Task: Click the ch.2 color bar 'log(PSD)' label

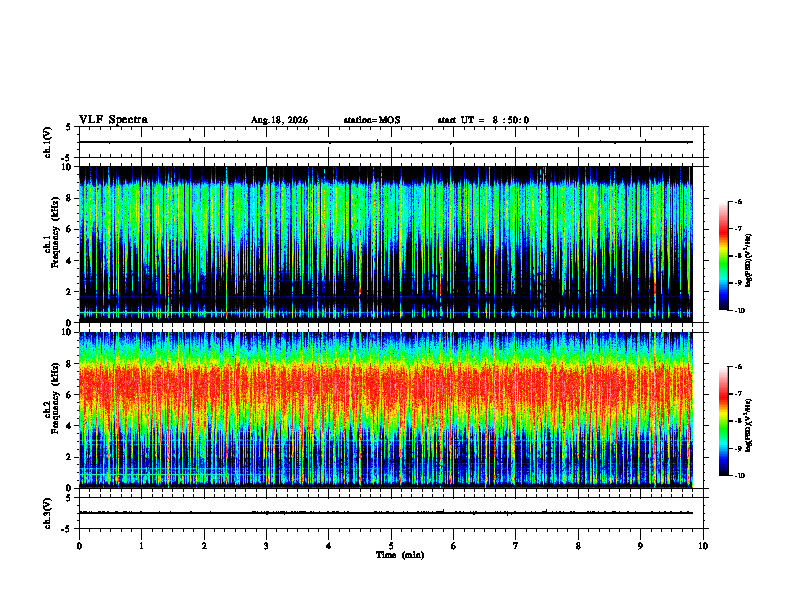Action: (749, 426)
